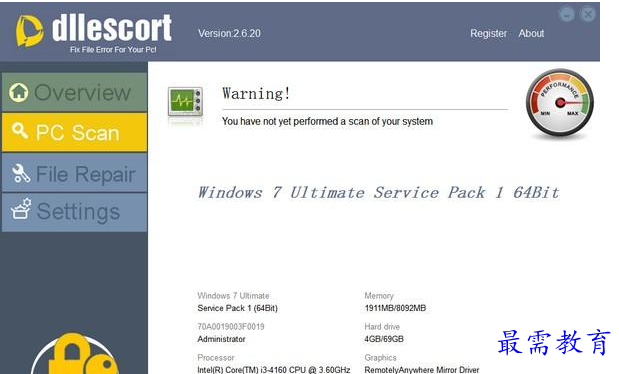Select the PC Scan tab
619x374 pixels.
[74, 132]
